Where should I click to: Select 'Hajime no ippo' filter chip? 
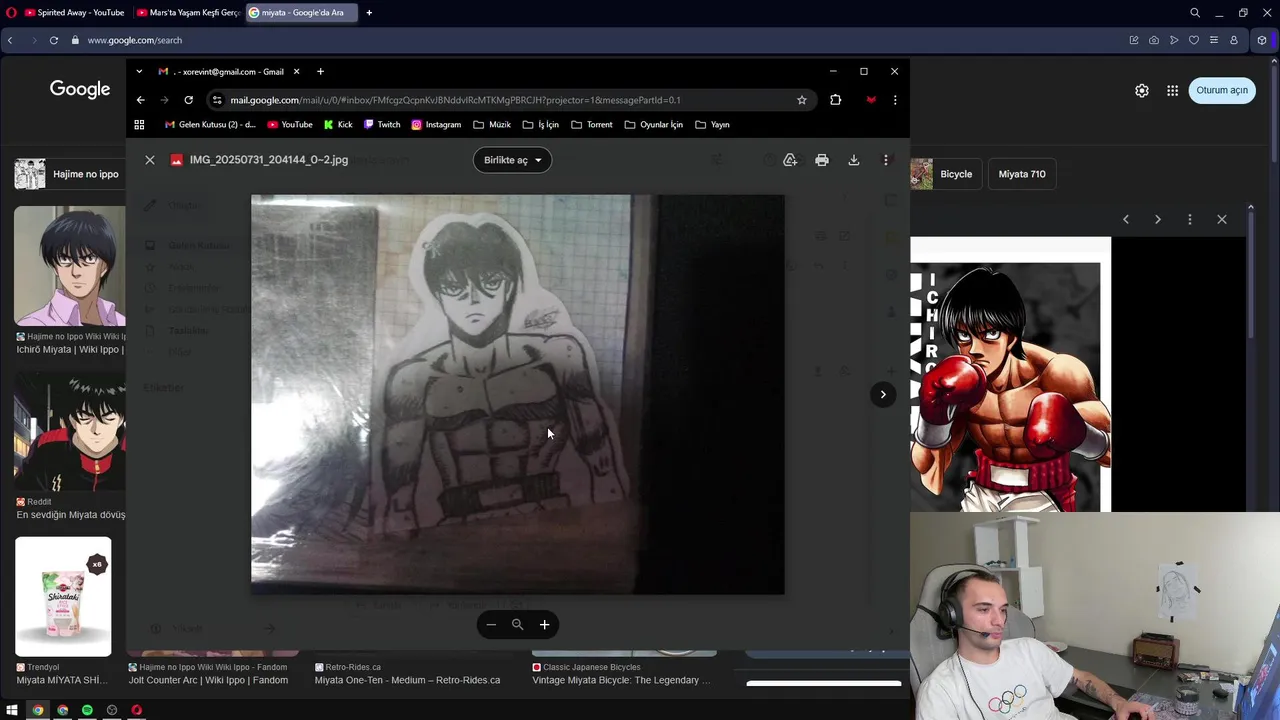tap(70, 174)
